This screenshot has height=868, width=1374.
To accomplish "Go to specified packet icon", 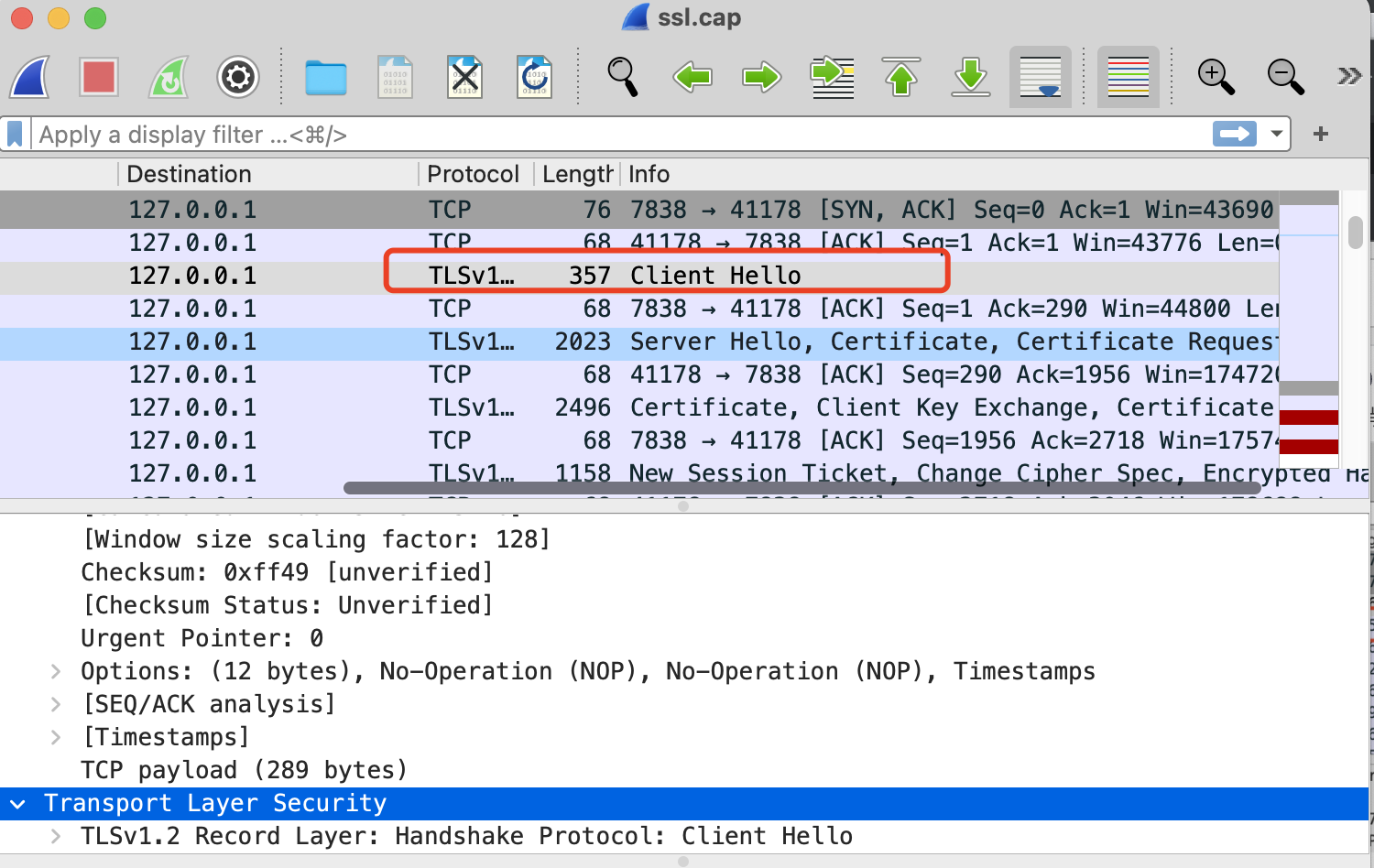I will point(832,77).
